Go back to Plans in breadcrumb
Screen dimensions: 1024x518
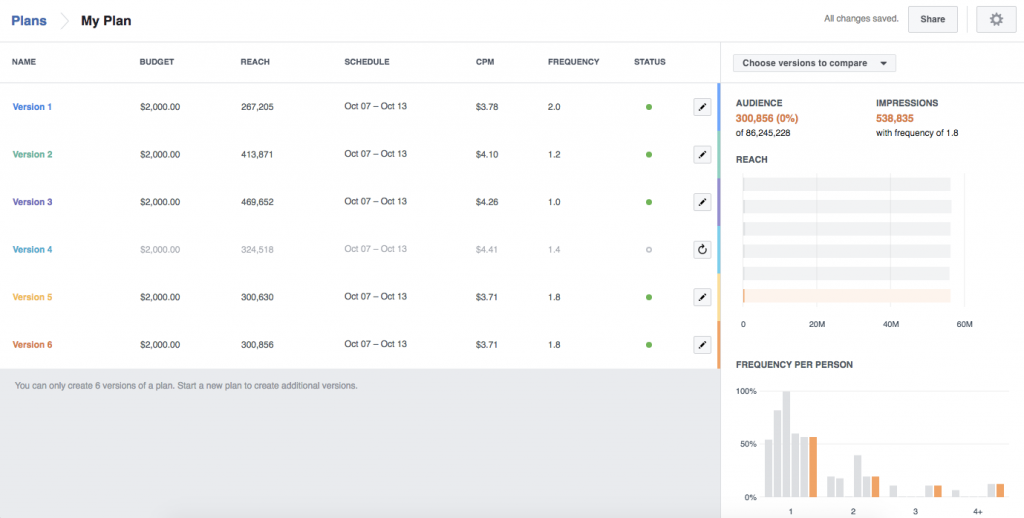pyautogui.click(x=29, y=20)
